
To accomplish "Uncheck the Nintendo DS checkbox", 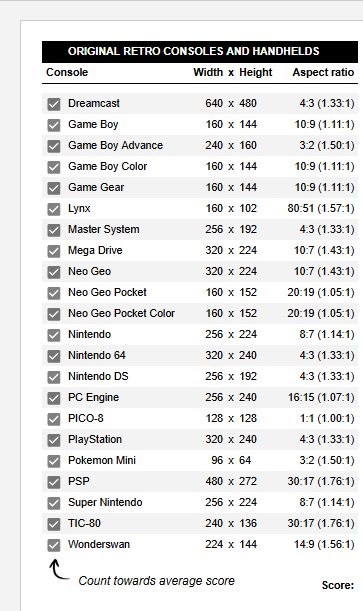I will [54, 377].
